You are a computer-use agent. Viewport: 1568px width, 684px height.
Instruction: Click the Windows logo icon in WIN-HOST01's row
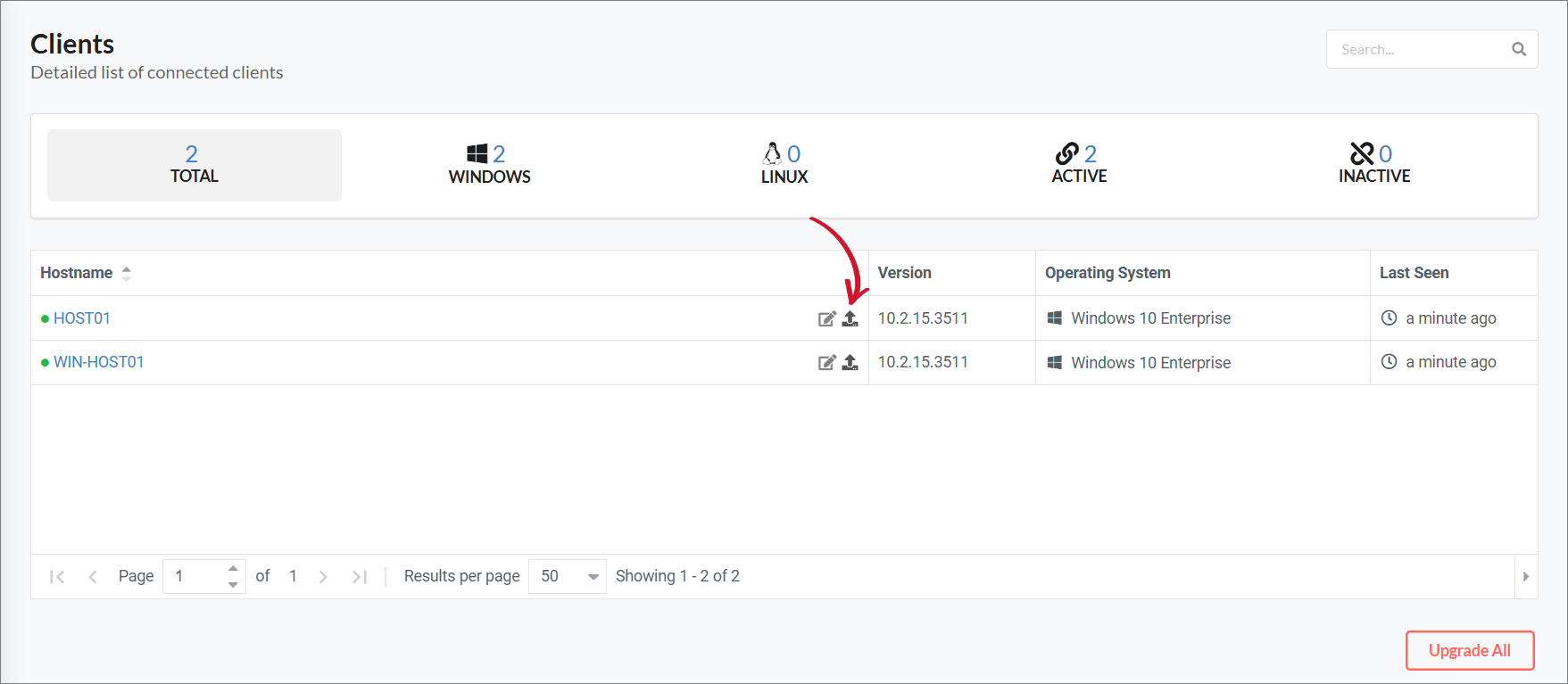[x=1054, y=362]
